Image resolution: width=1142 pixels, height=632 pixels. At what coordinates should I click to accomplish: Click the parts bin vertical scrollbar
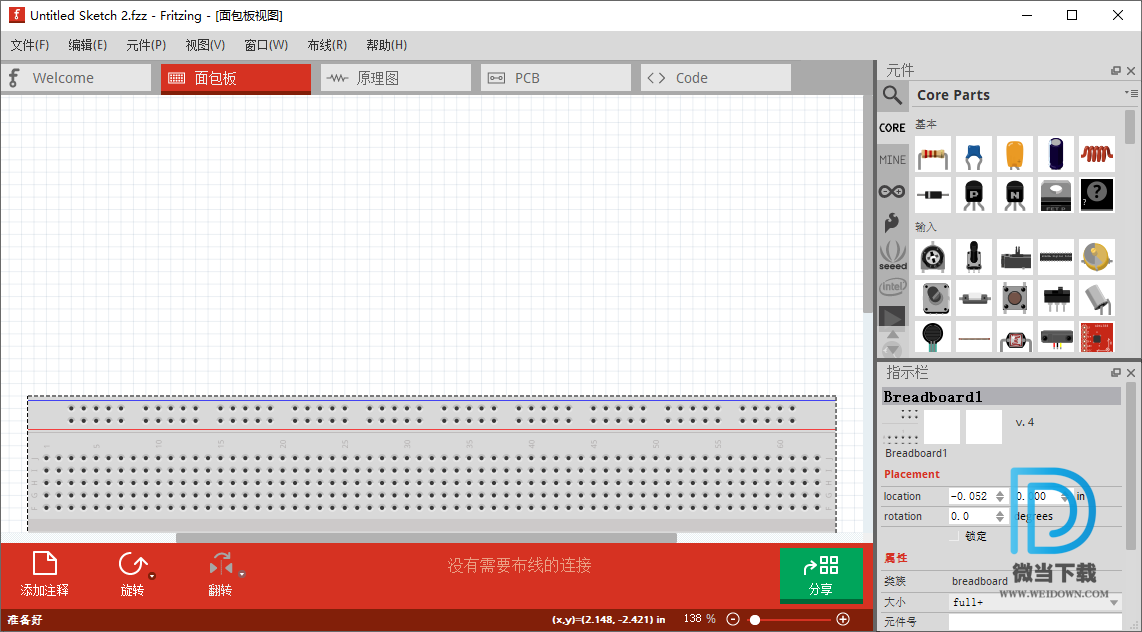click(1130, 127)
